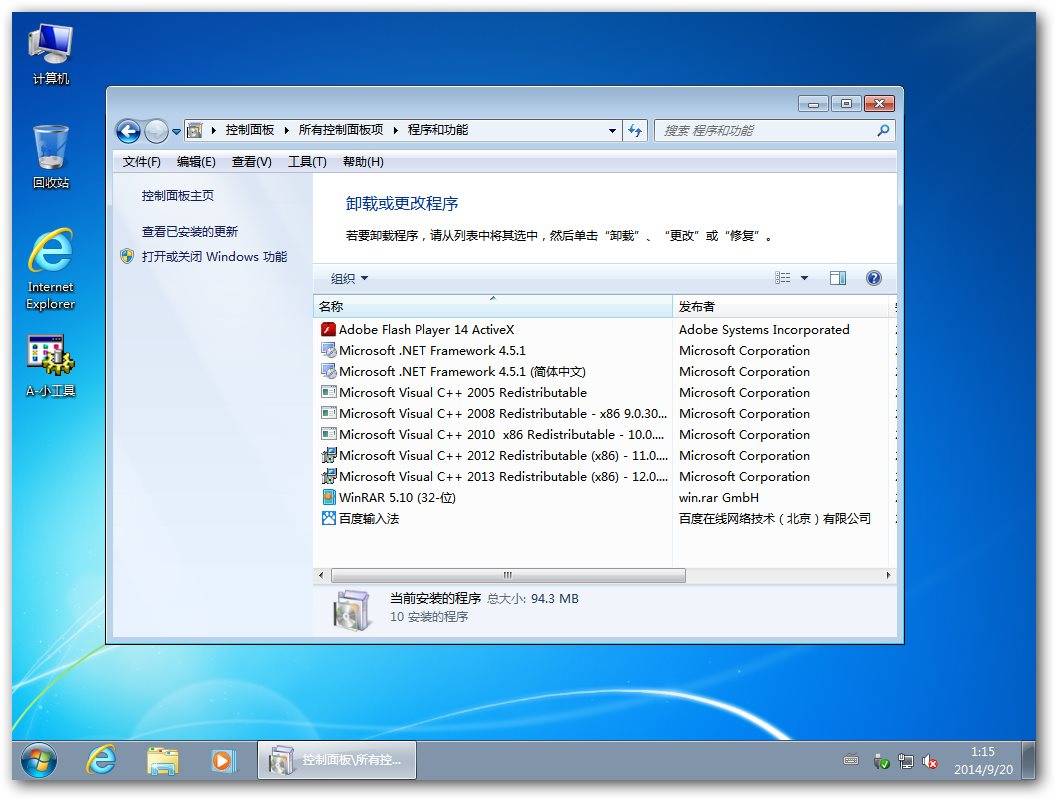This screenshot has width=1056, height=800.
Task: Open the 文件(F) menu
Action: pos(141,162)
